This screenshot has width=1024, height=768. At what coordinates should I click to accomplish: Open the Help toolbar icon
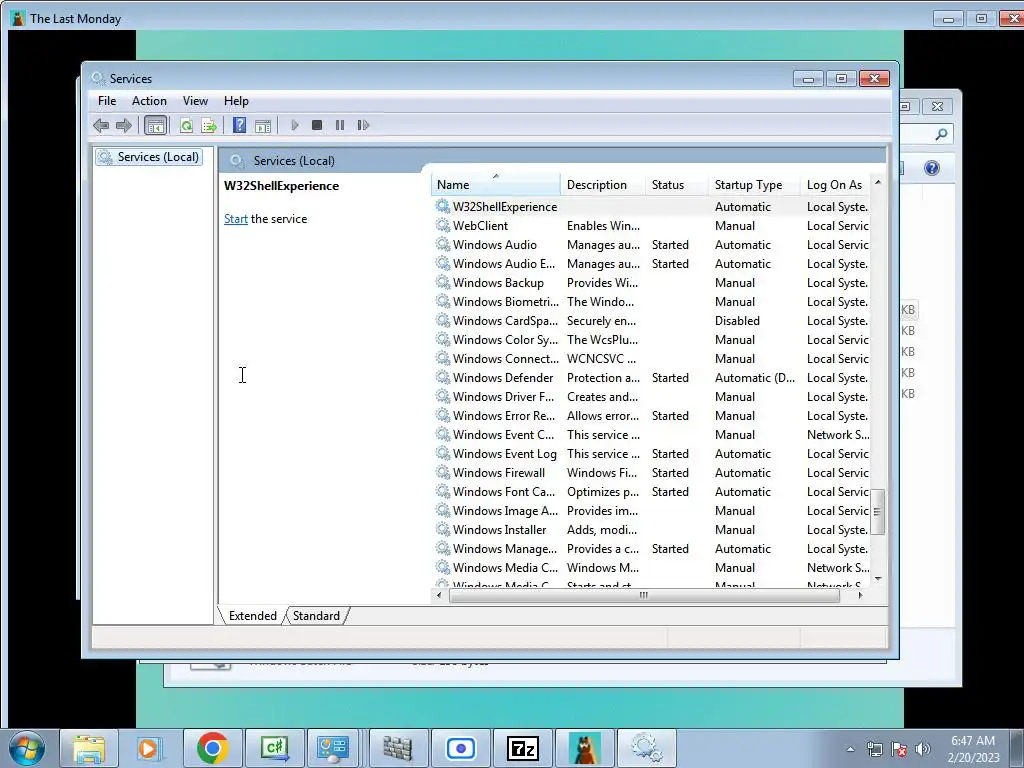click(x=240, y=125)
